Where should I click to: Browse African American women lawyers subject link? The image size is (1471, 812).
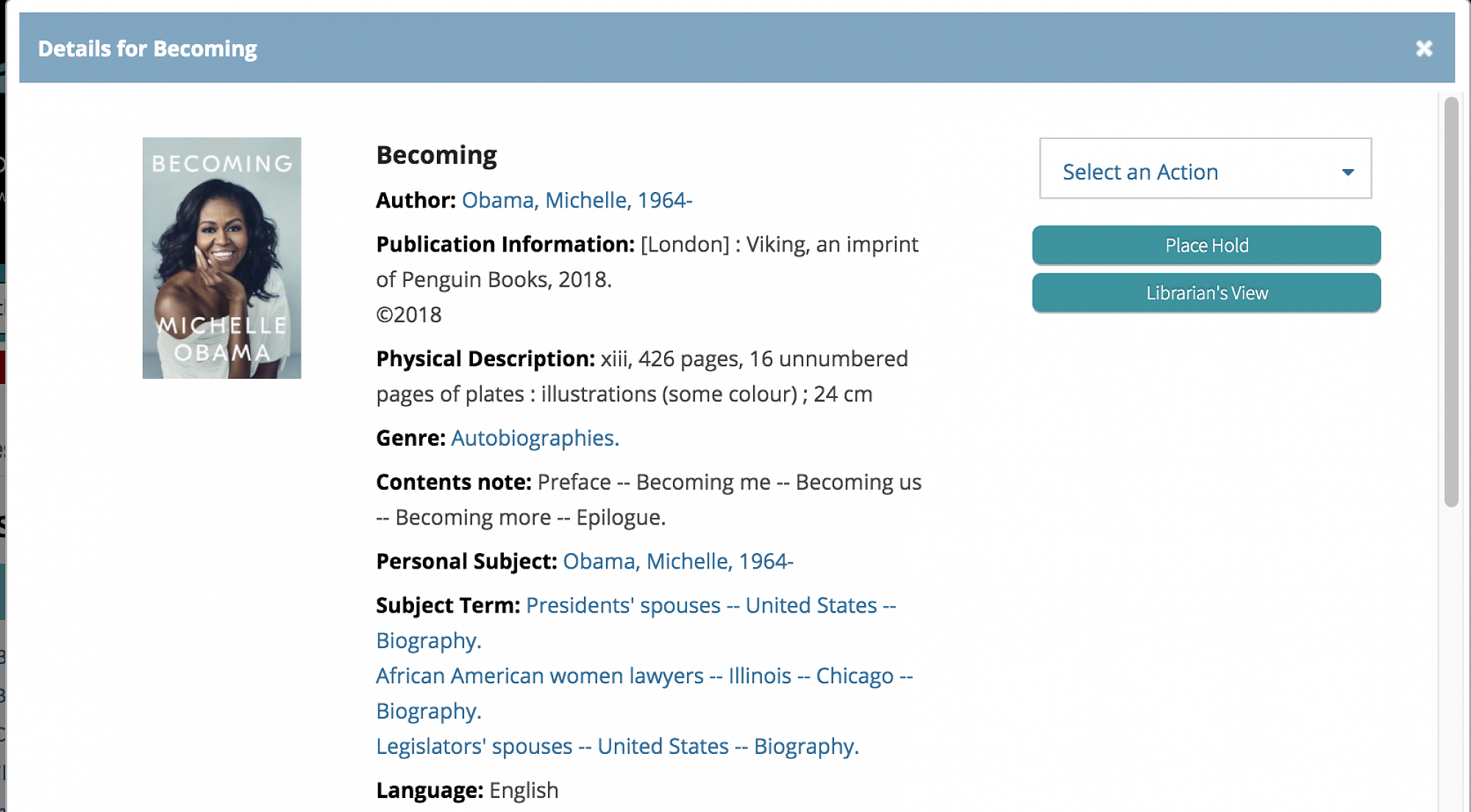644,676
